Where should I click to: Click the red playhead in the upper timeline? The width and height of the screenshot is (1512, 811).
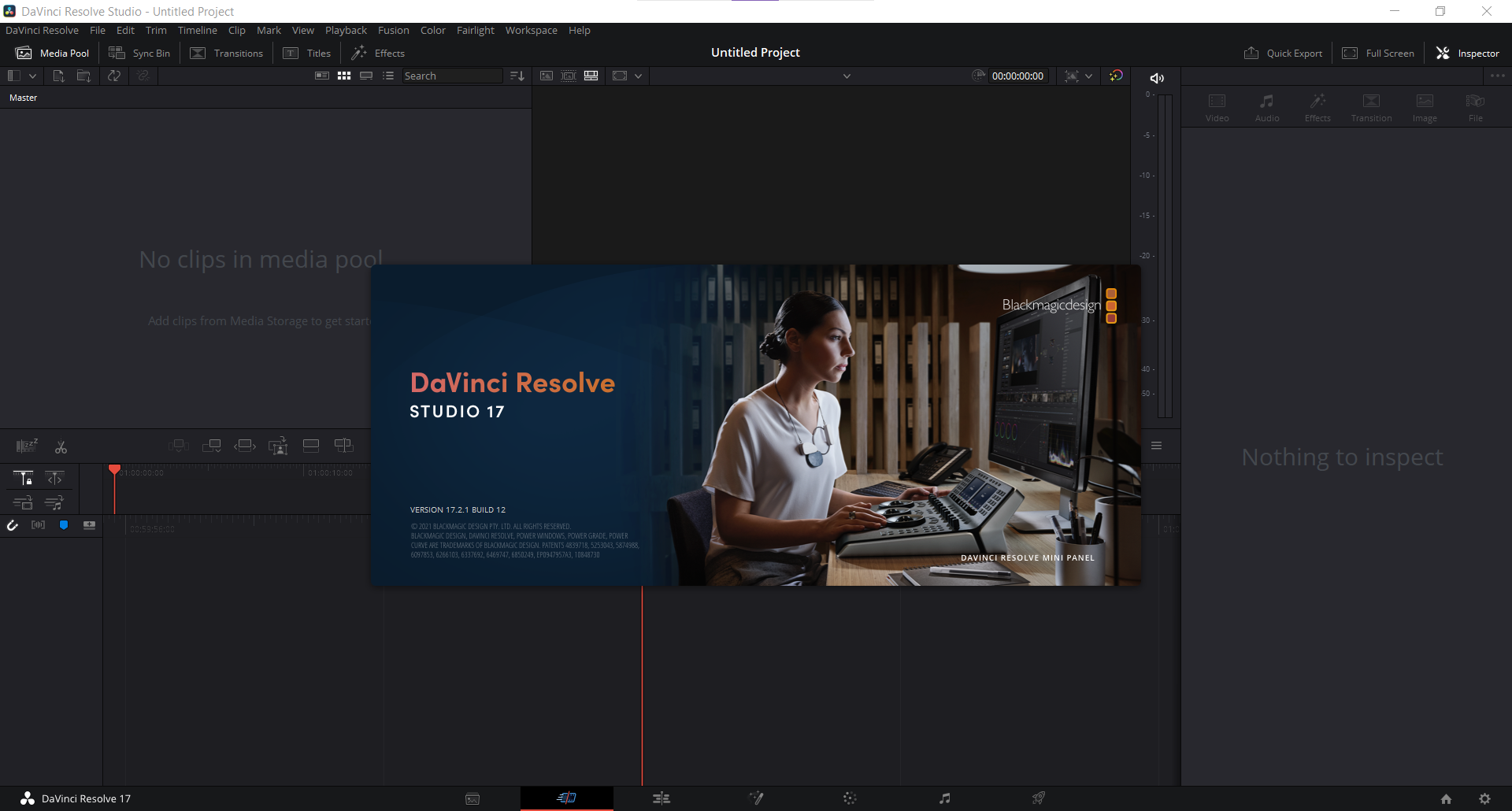[114, 470]
